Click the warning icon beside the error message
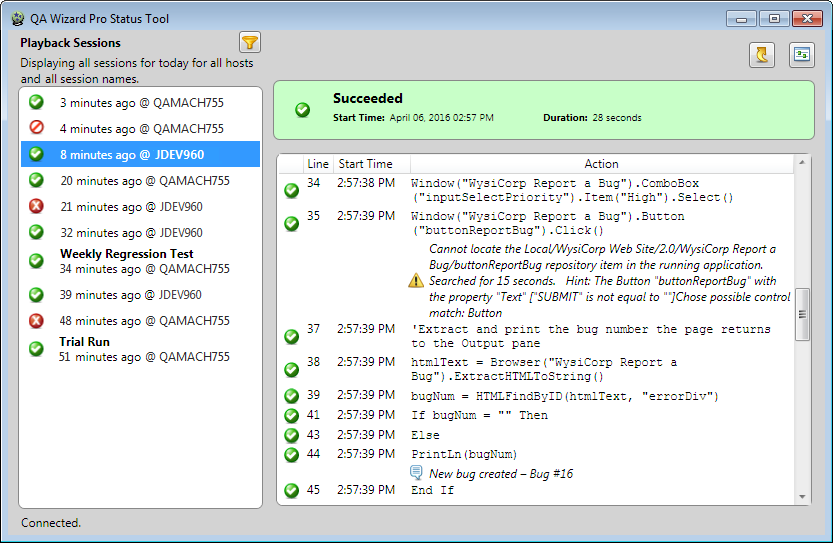The height and width of the screenshot is (543, 833). tap(416, 281)
